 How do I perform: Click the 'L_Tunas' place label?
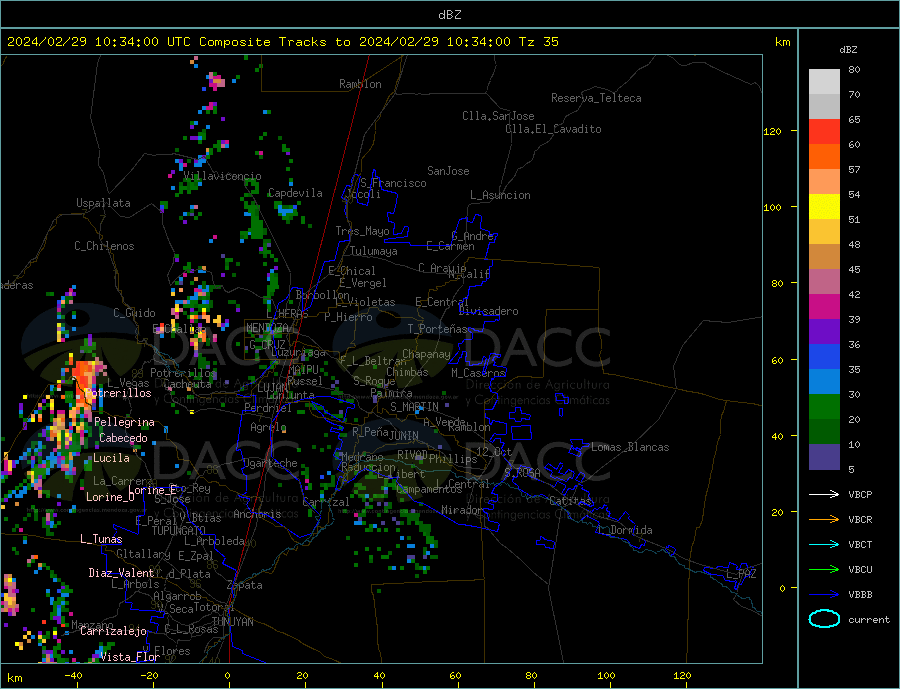[101, 539]
